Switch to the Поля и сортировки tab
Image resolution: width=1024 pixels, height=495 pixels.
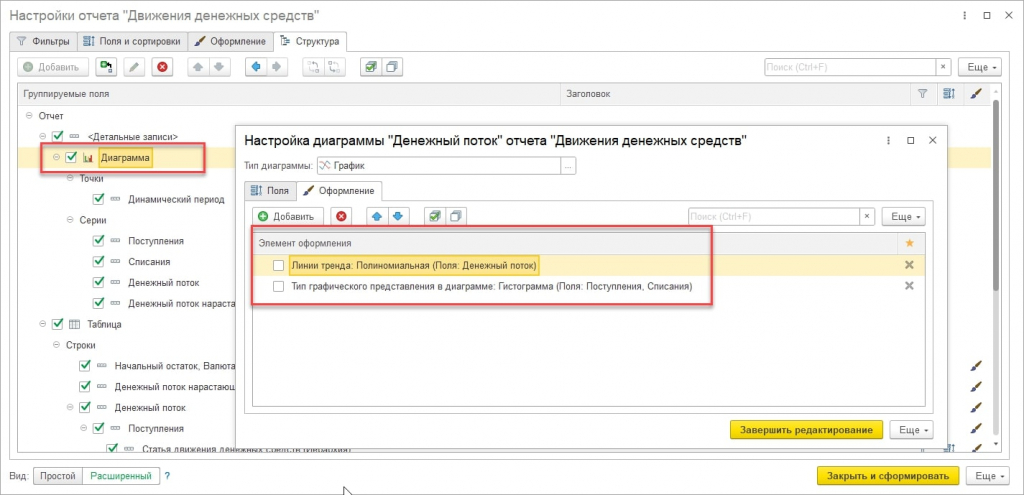(133, 41)
